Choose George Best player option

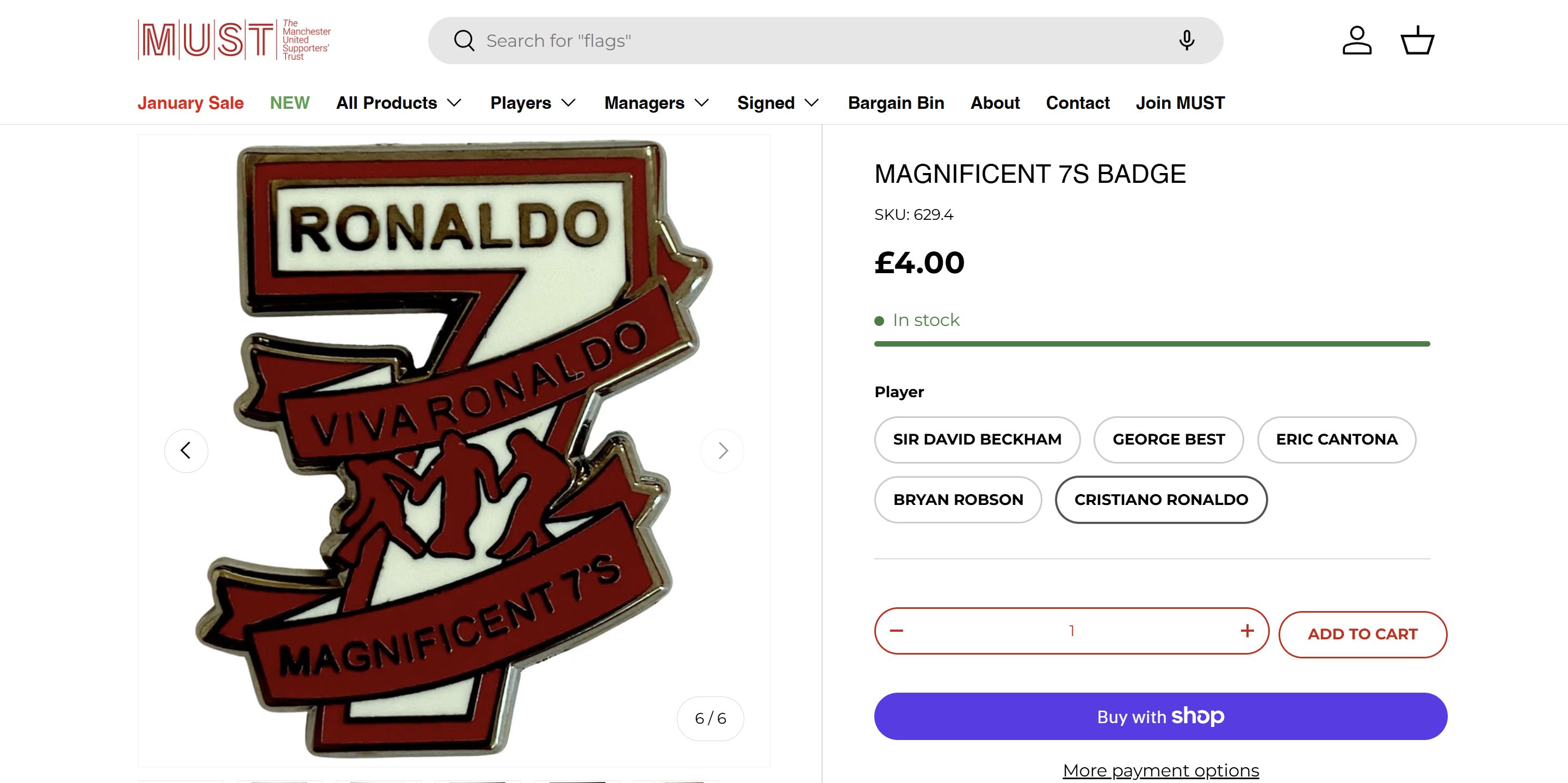[1168, 440]
